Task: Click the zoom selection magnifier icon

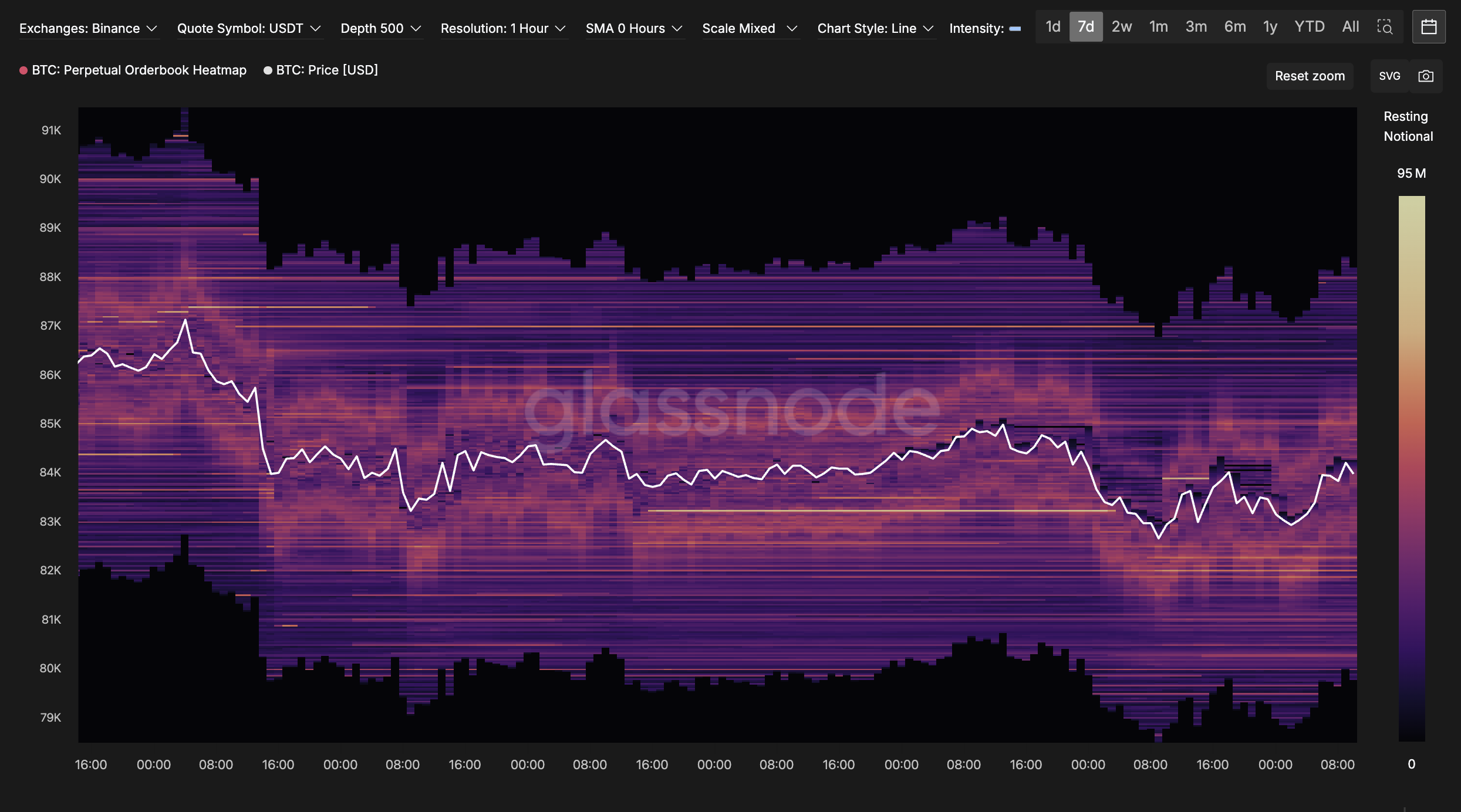Action: point(1385,27)
